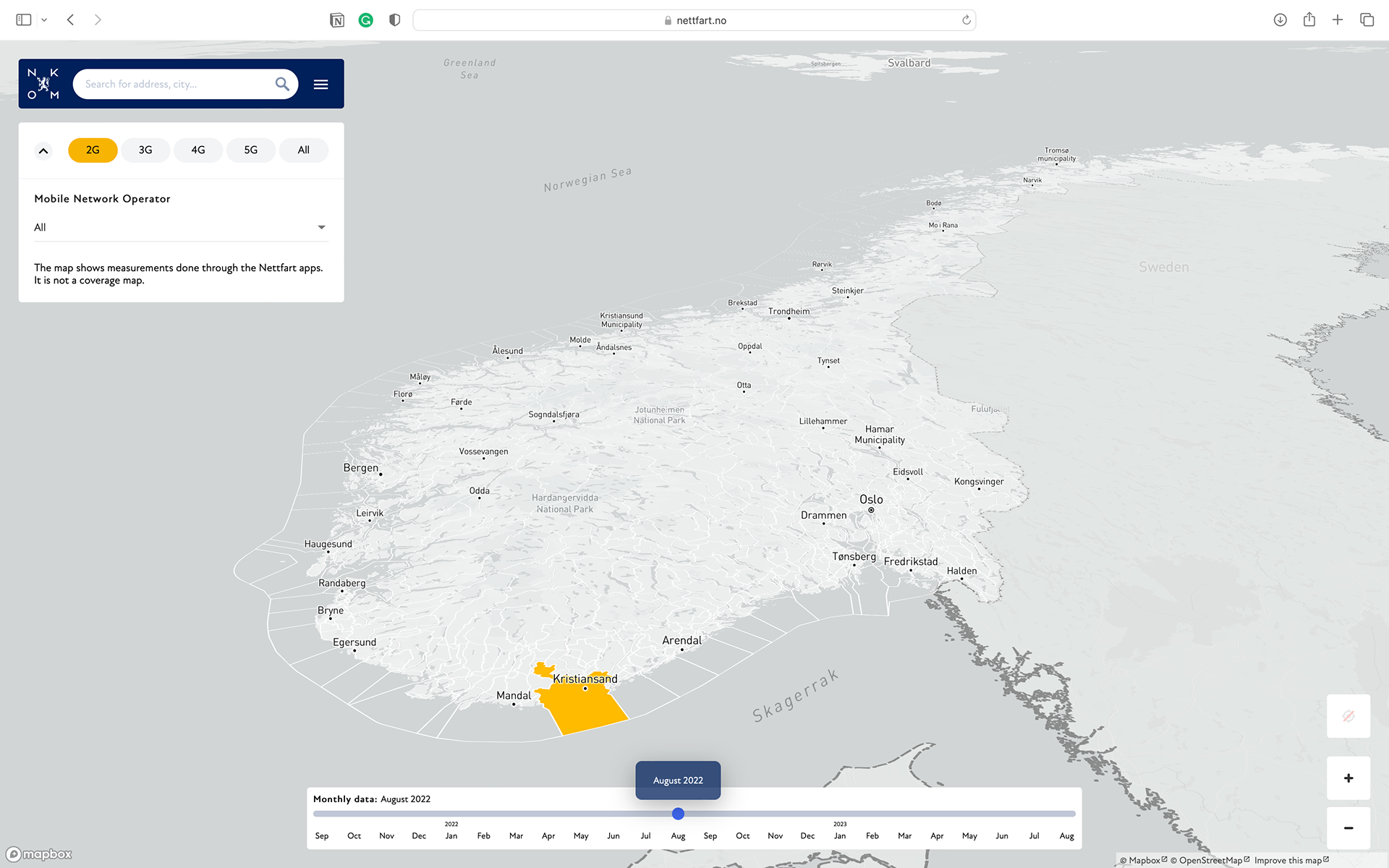Click the Nkom logo icon
The width and height of the screenshot is (1389, 868).
tap(43, 84)
